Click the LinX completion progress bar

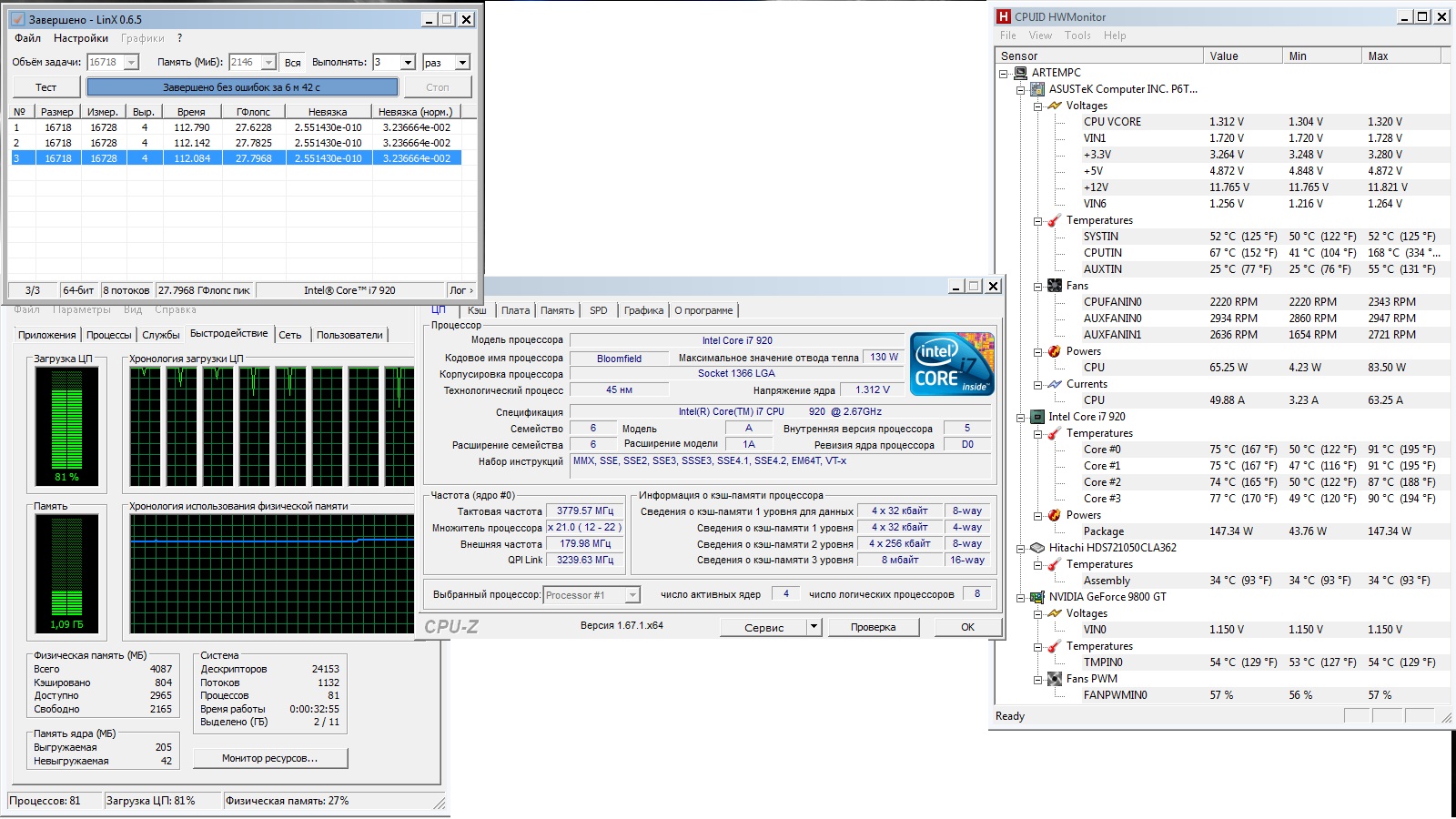click(x=242, y=87)
